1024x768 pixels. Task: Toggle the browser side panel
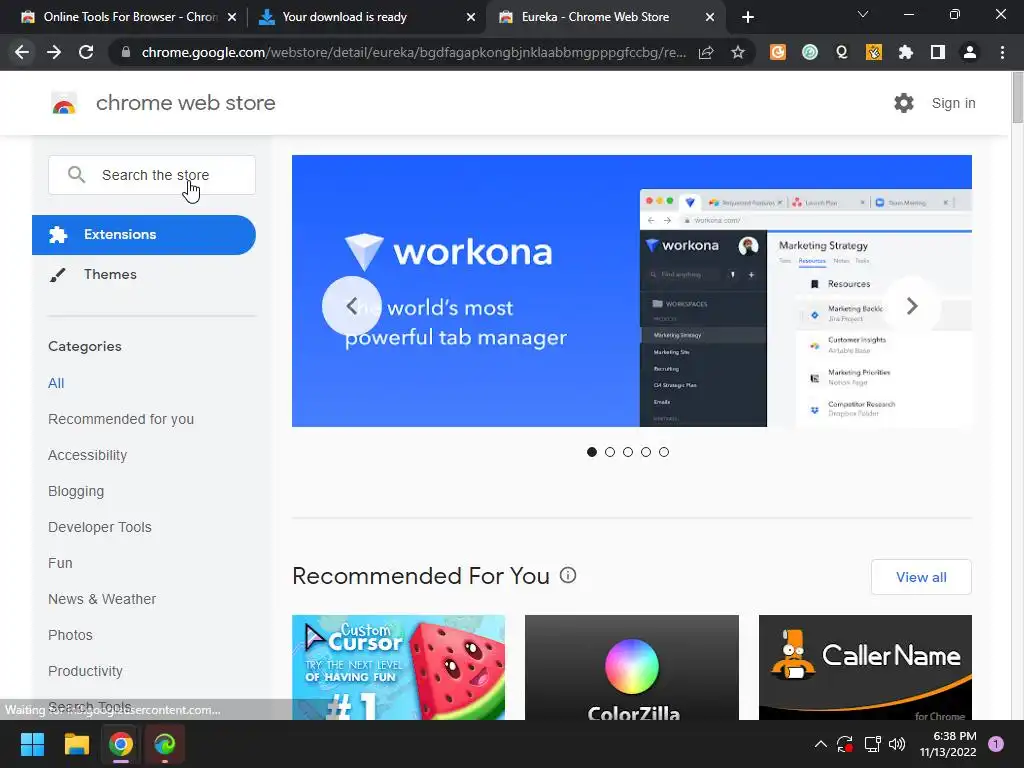coord(938,52)
